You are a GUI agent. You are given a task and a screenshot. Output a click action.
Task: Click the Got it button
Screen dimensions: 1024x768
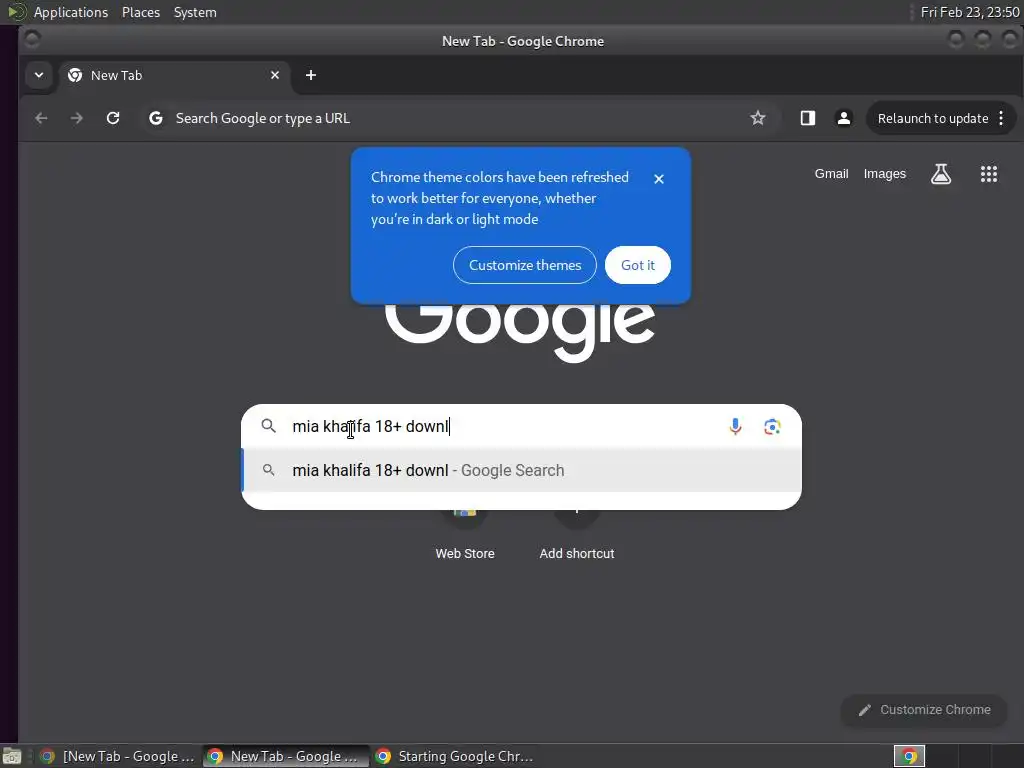637,265
